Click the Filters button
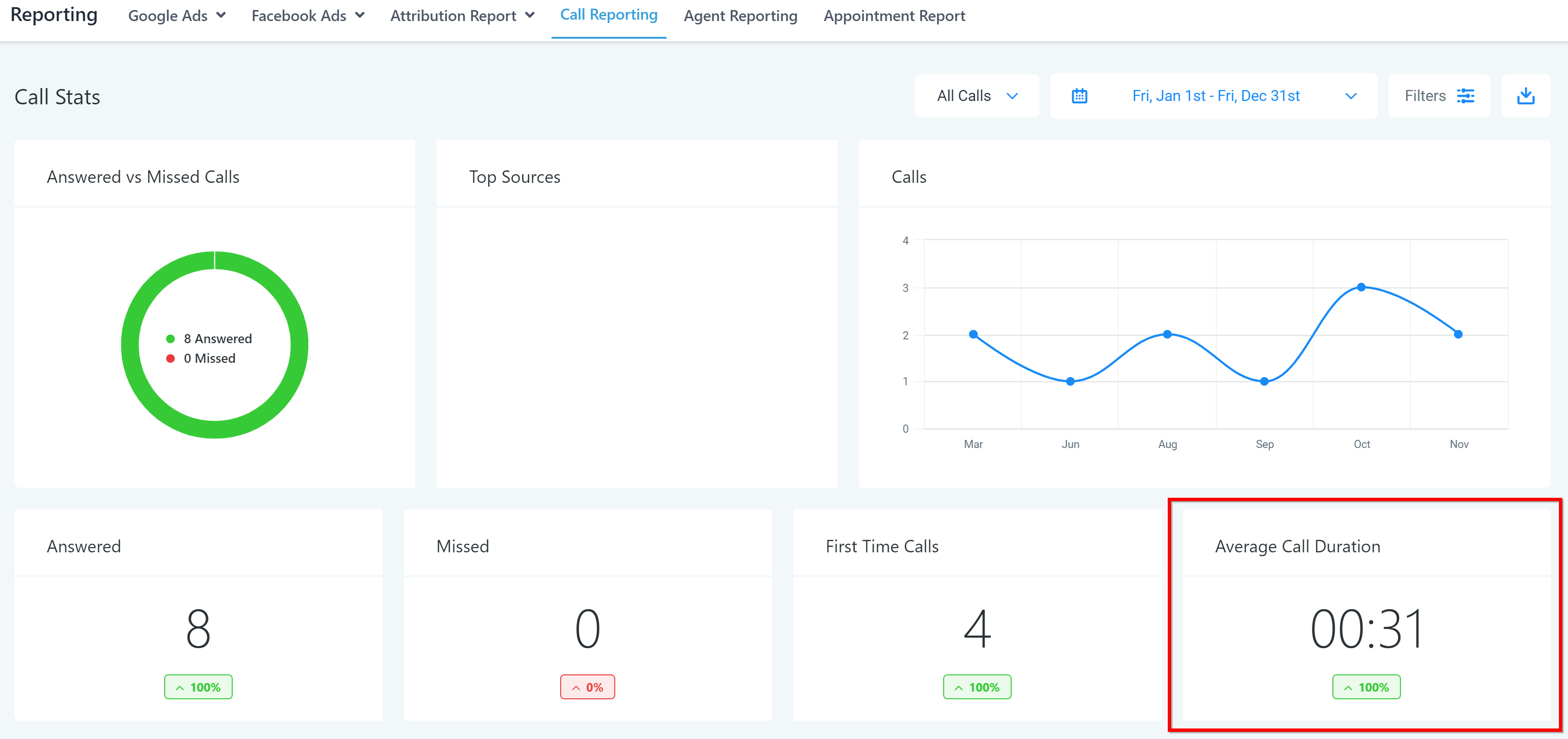The width and height of the screenshot is (1568, 739). 1438,96
